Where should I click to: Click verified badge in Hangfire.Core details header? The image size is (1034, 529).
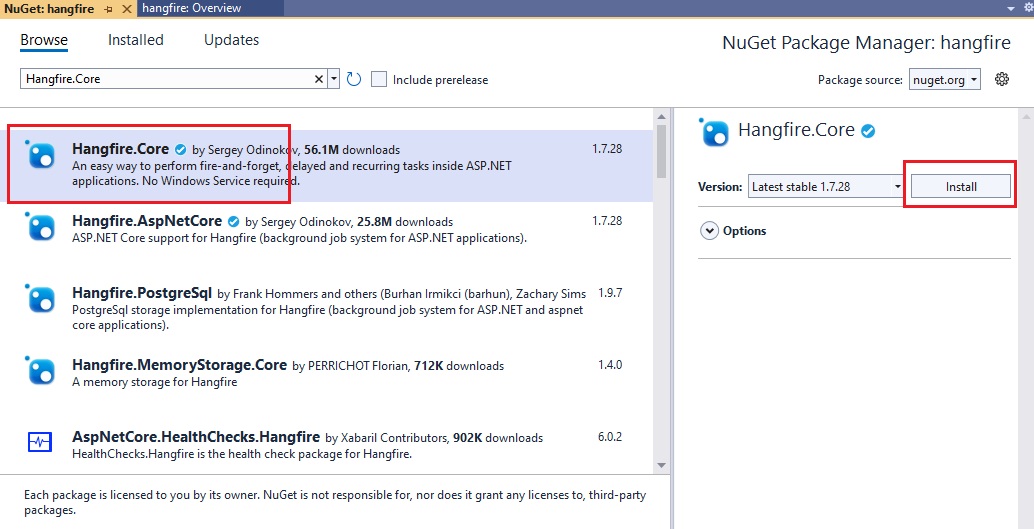click(868, 131)
